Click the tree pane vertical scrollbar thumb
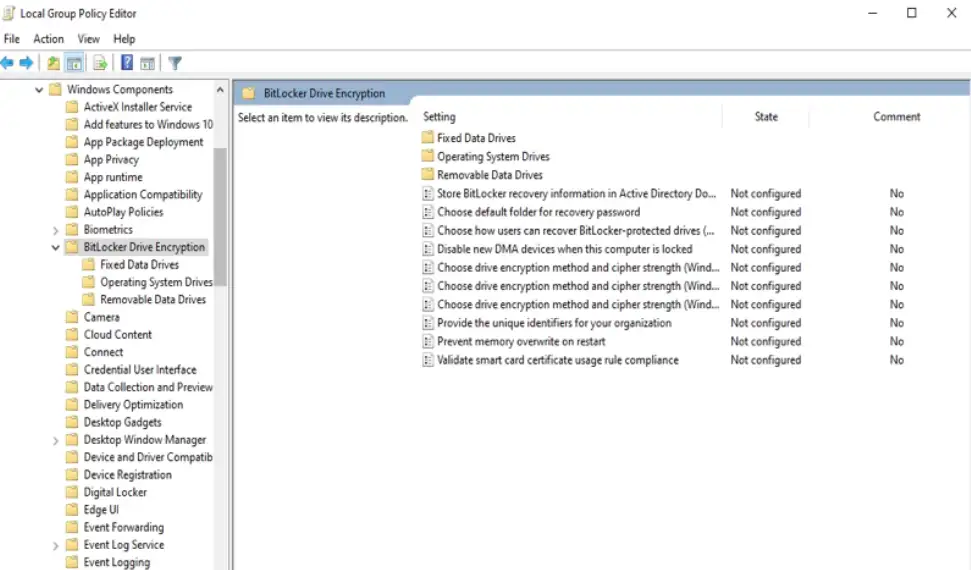 (x=220, y=217)
